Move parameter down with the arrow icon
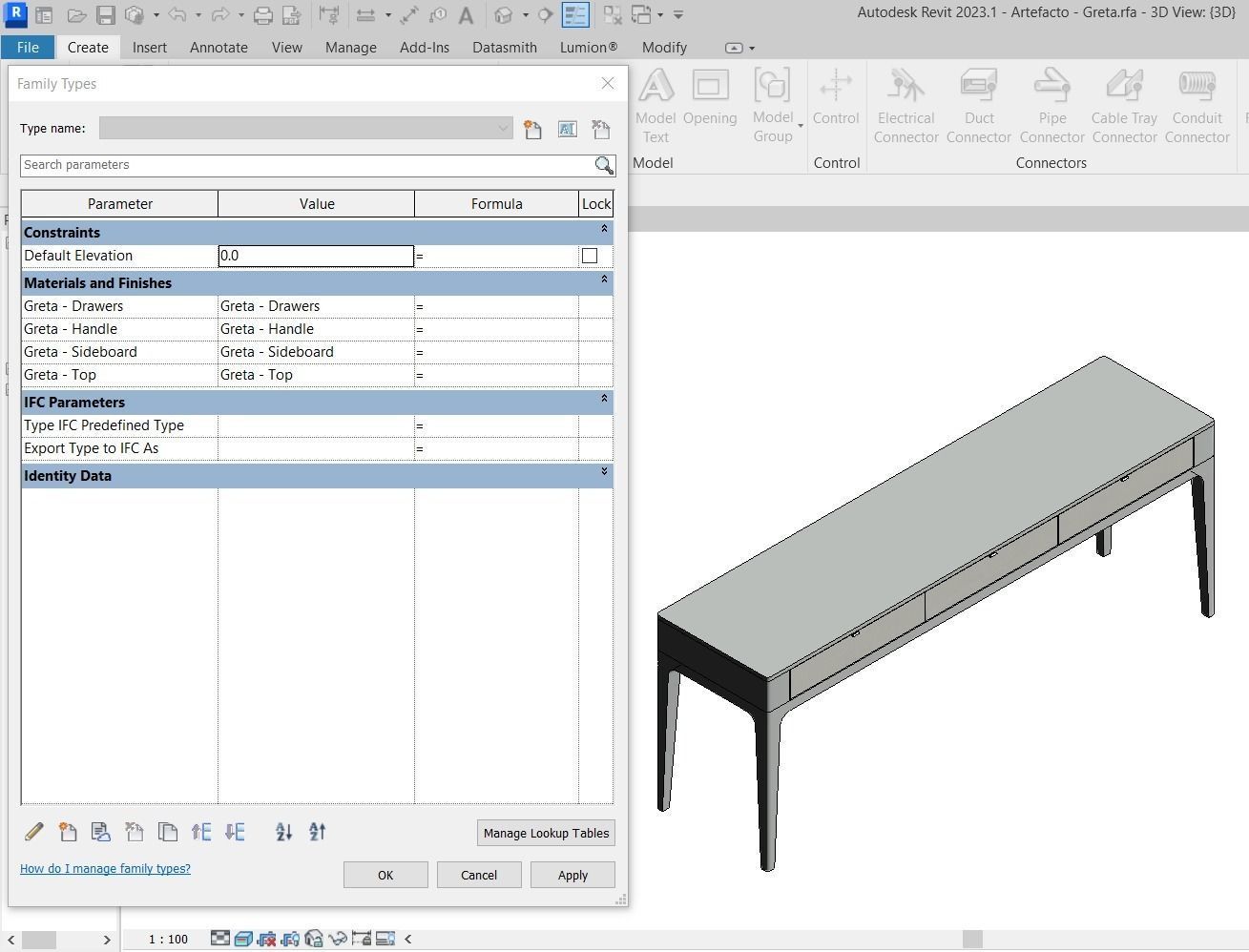Screen dimensions: 1249x952 [x=235, y=832]
